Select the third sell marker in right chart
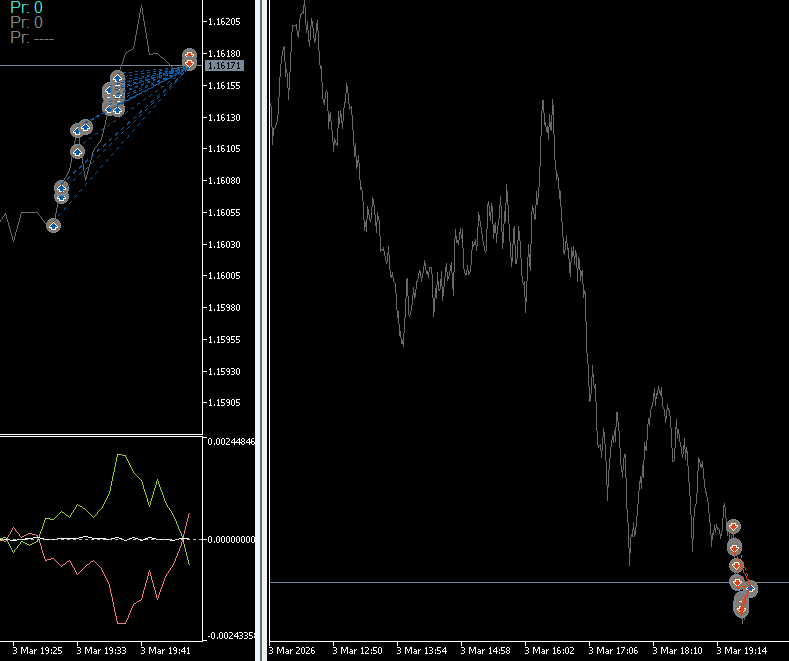 (736, 566)
